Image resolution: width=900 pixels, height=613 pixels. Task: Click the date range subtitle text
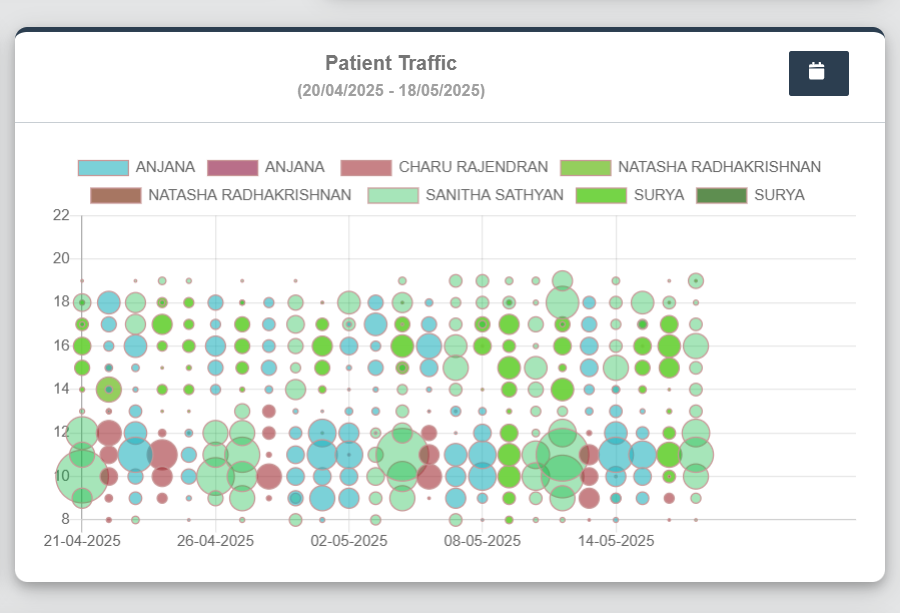point(391,91)
